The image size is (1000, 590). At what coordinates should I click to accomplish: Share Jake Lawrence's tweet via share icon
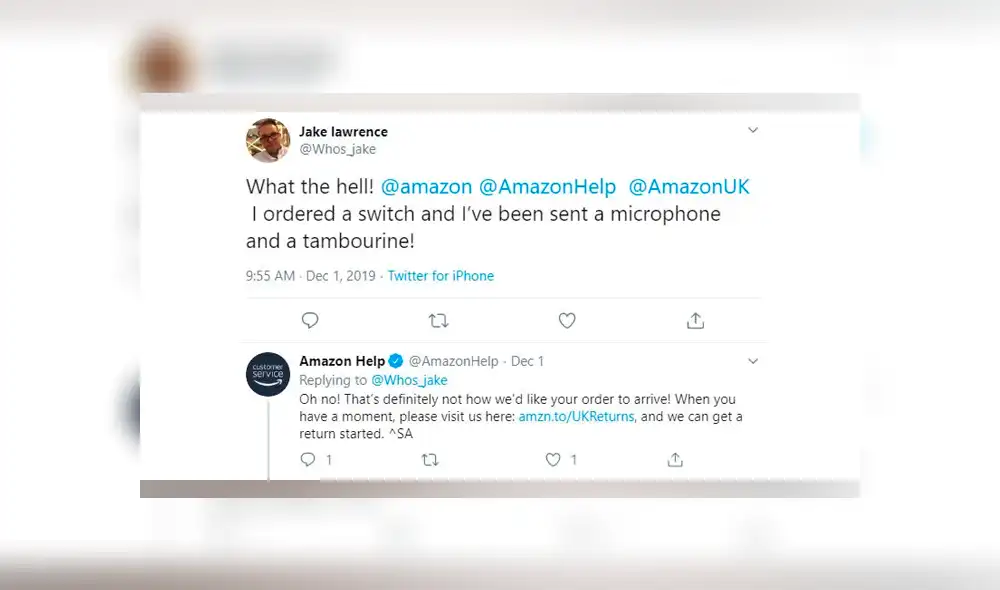pos(695,320)
